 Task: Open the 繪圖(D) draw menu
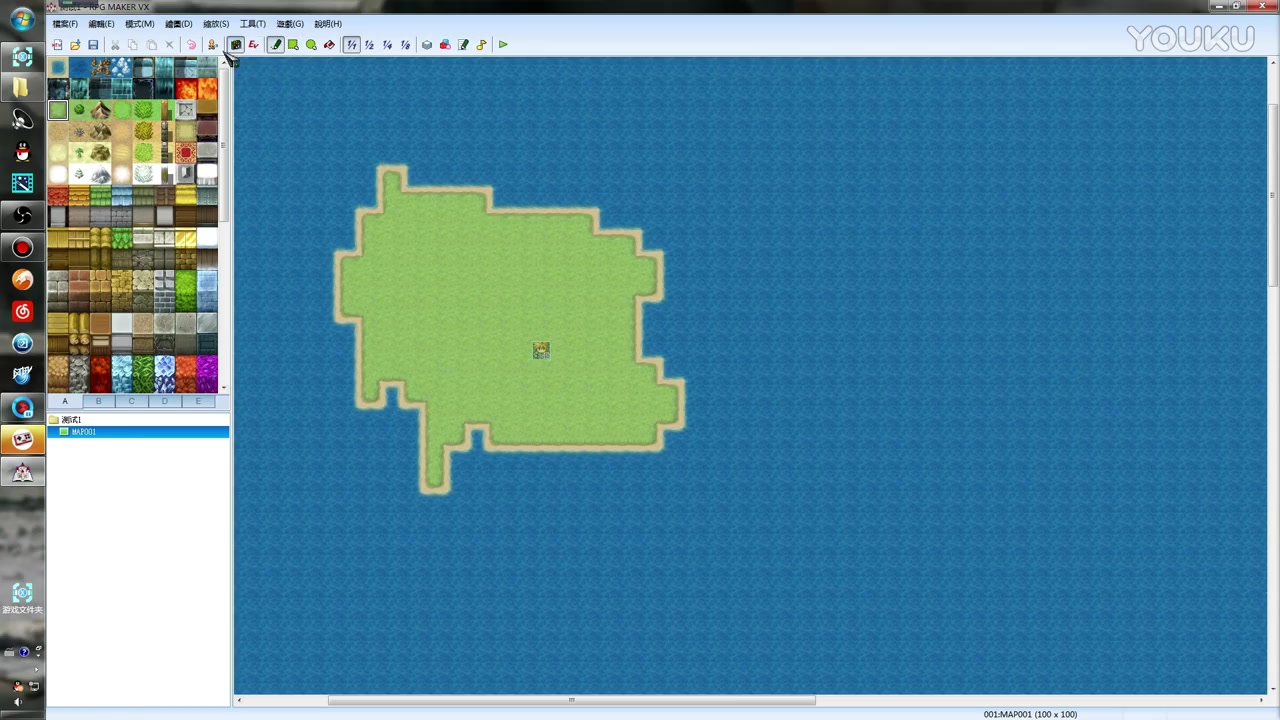pyautogui.click(x=178, y=24)
